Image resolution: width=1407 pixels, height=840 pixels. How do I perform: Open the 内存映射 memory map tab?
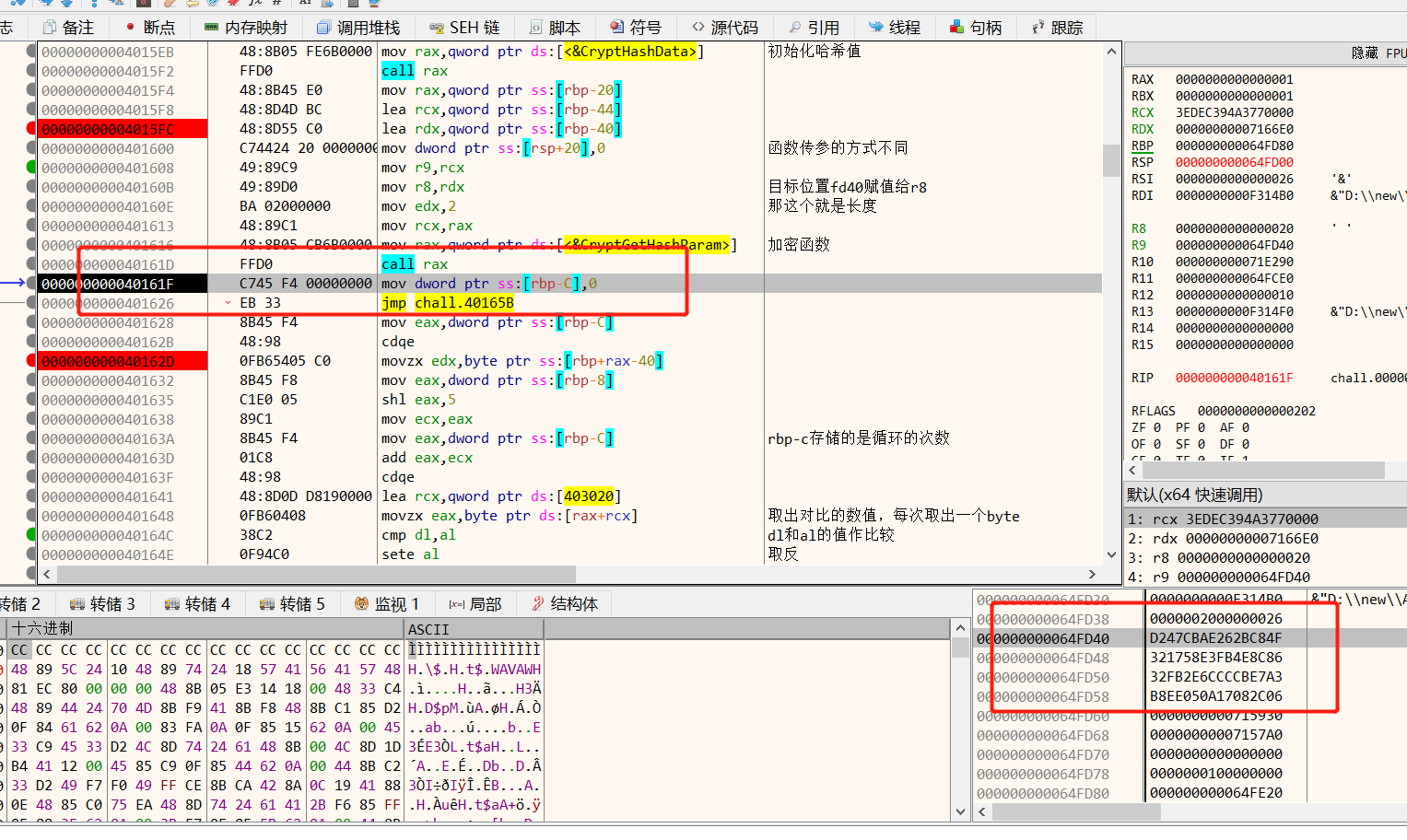coord(246,28)
